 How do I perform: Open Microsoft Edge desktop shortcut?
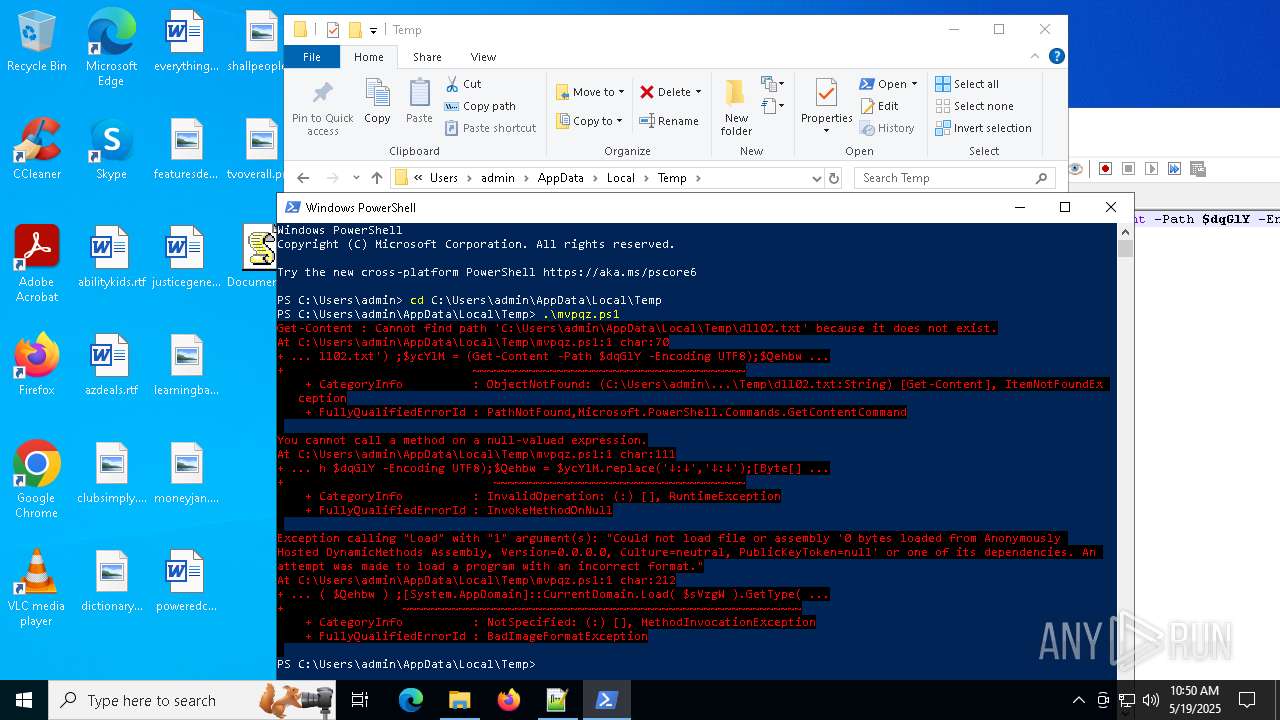(111, 48)
